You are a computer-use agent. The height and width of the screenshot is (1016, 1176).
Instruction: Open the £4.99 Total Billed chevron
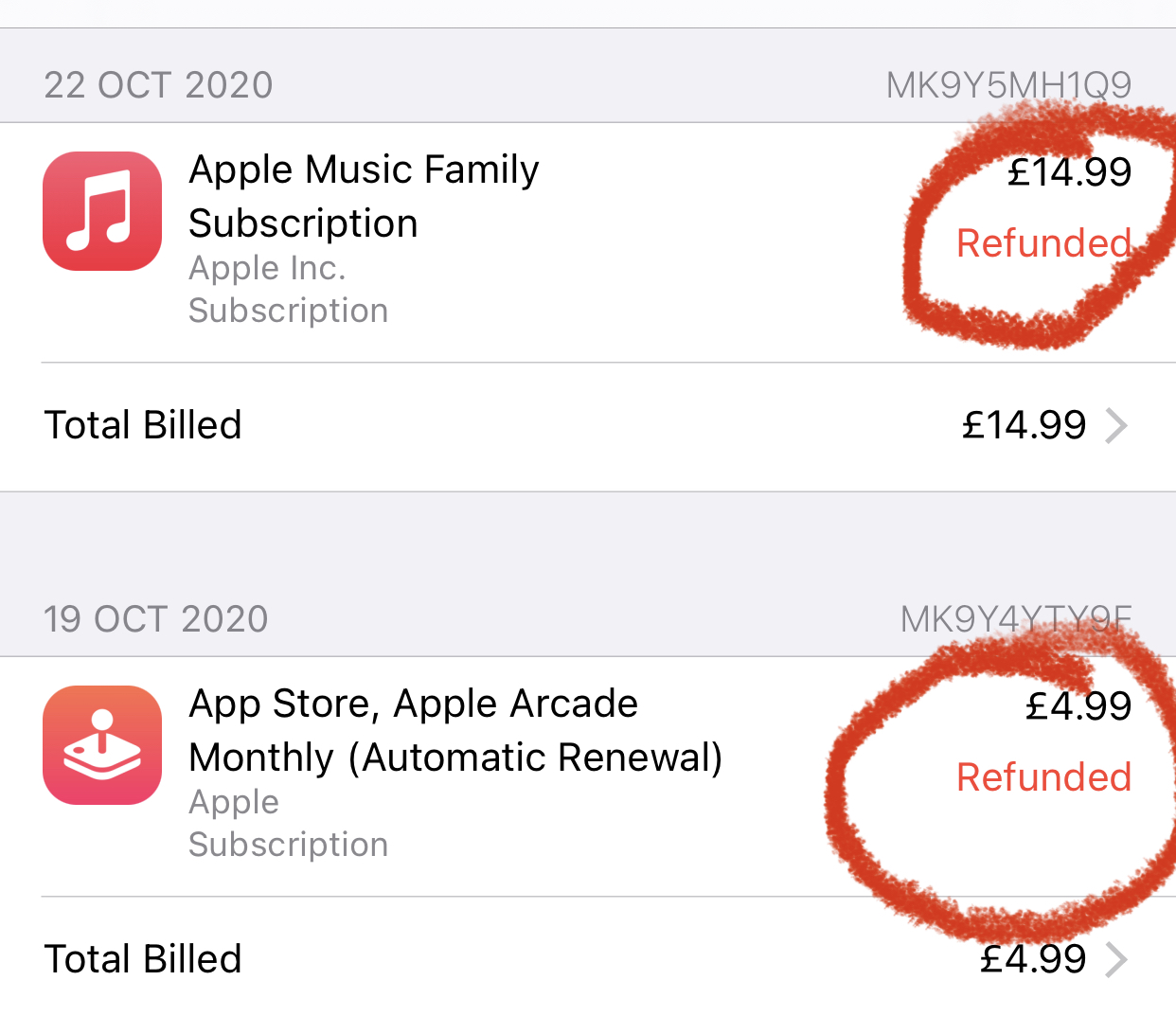pos(1116,960)
